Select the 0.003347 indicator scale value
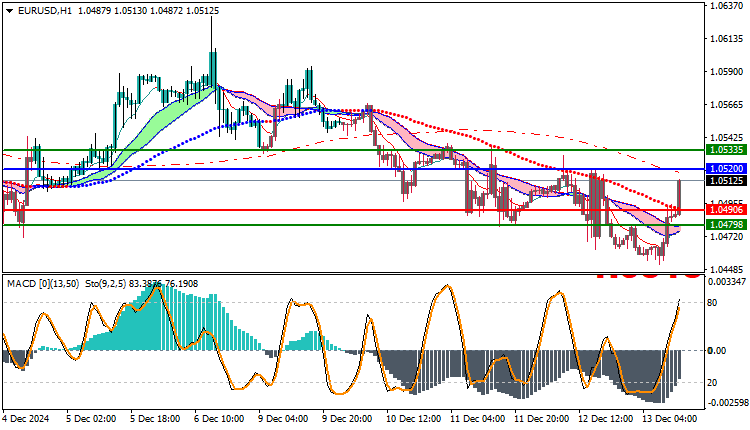Screen dimensions: 750x430 pos(727,282)
